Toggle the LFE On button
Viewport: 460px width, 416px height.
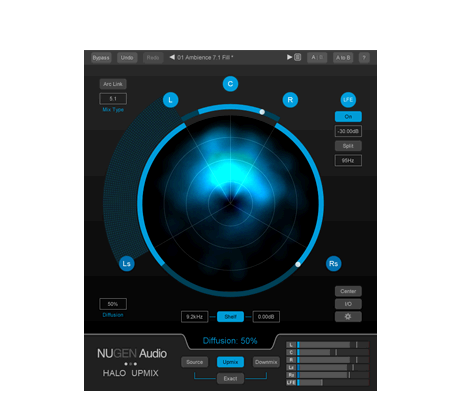click(x=348, y=117)
